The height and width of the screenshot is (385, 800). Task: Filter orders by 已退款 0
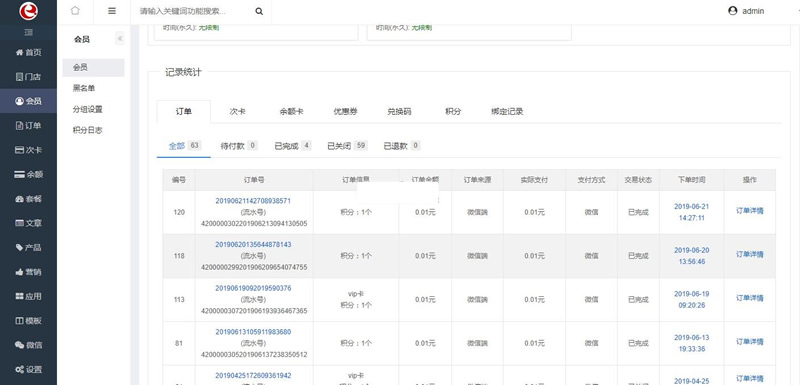(x=402, y=146)
